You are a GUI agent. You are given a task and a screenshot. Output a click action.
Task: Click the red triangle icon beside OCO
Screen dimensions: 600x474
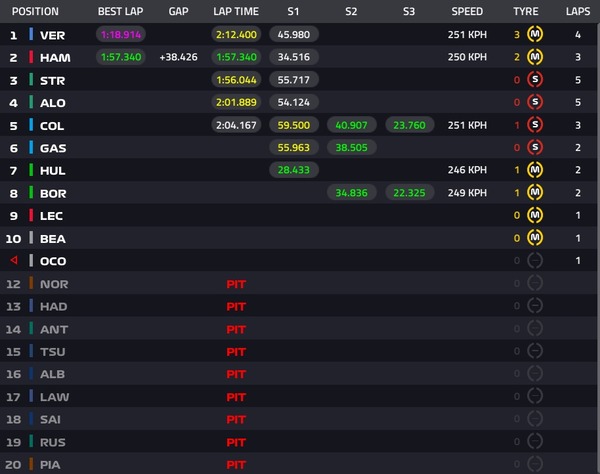13,261
